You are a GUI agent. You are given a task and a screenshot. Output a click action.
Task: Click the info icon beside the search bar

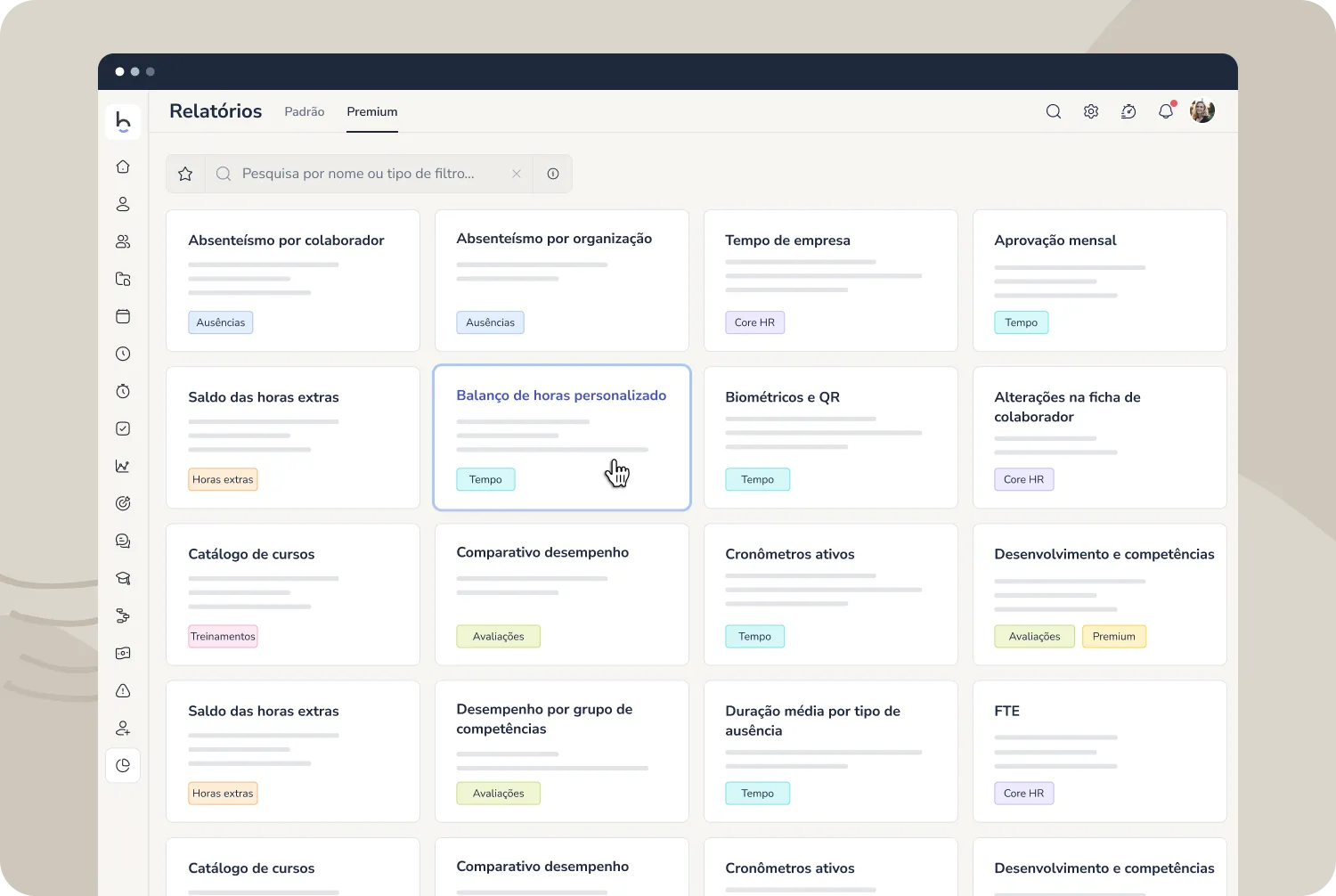pyautogui.click(x=553, y=174)
